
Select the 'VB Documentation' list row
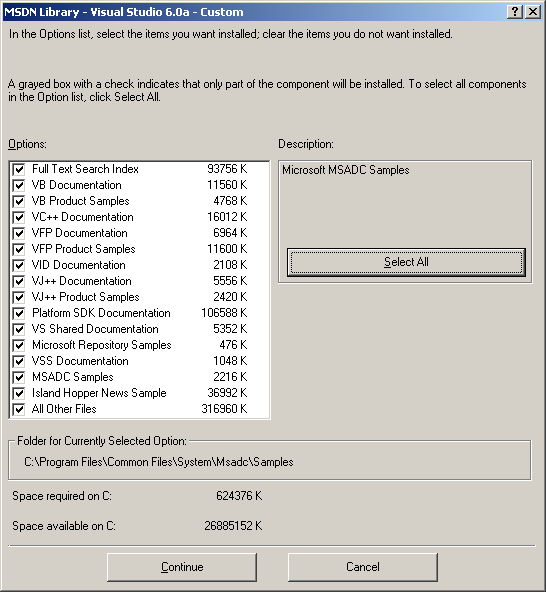point(139,185)
